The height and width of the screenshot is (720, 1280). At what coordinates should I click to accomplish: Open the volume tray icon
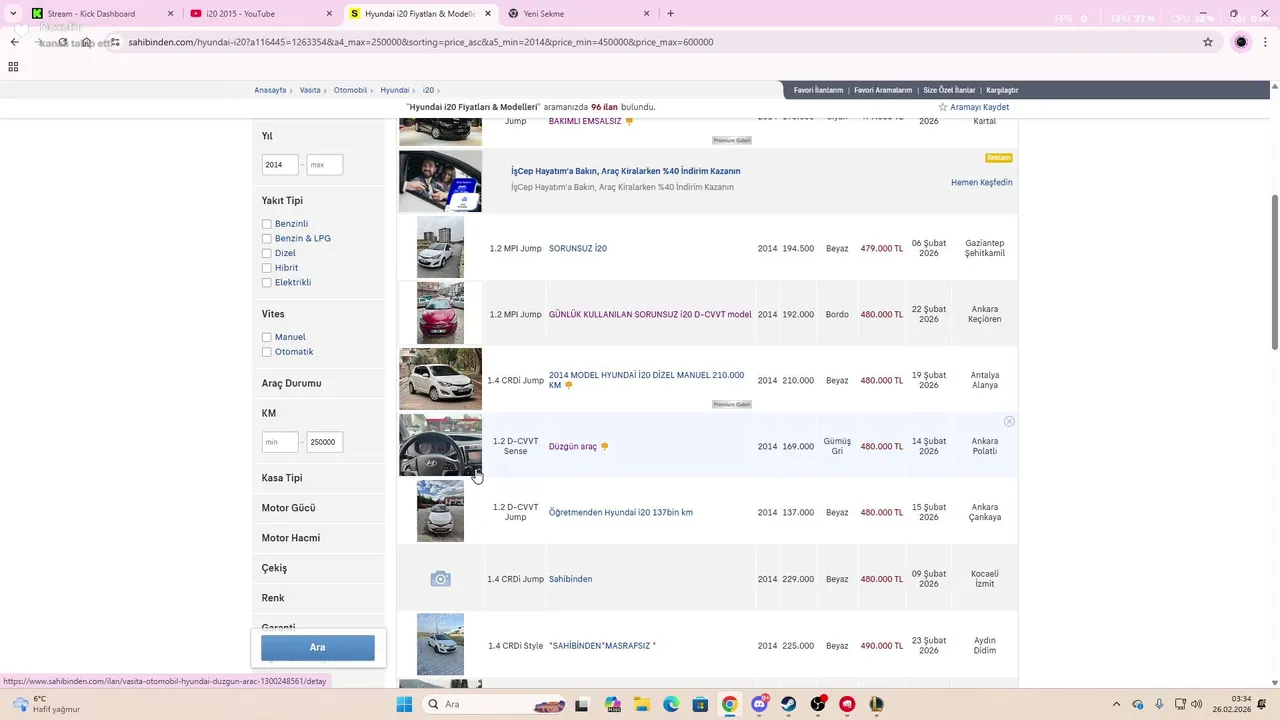(1197, 704)
